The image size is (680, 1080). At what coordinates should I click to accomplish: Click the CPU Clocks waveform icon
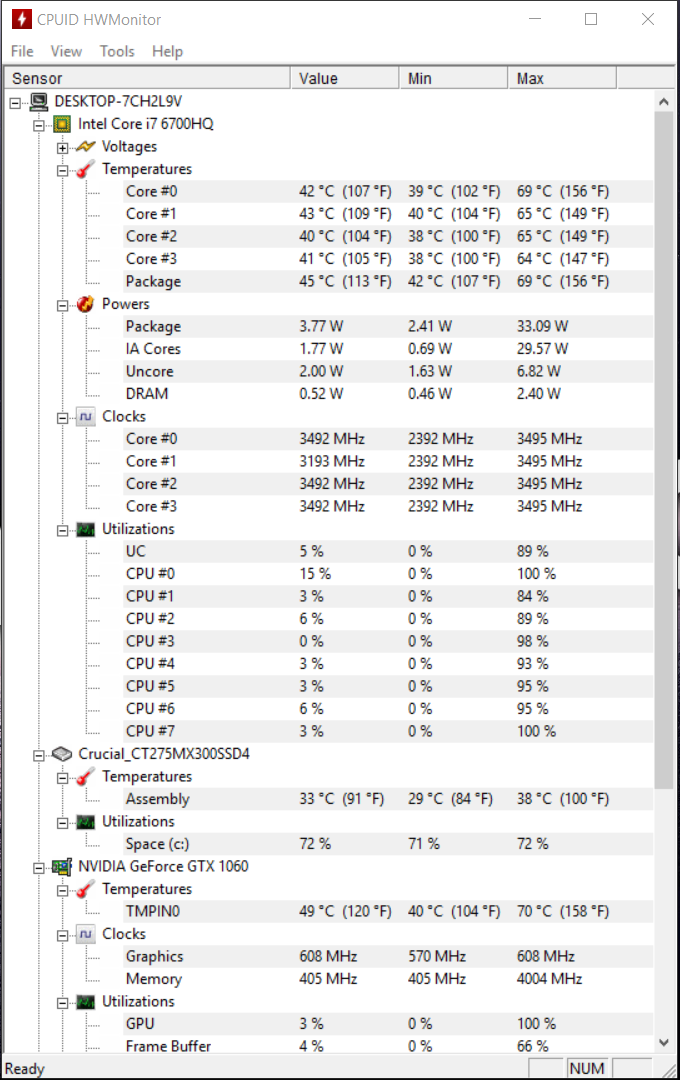[x=85, y=417]
